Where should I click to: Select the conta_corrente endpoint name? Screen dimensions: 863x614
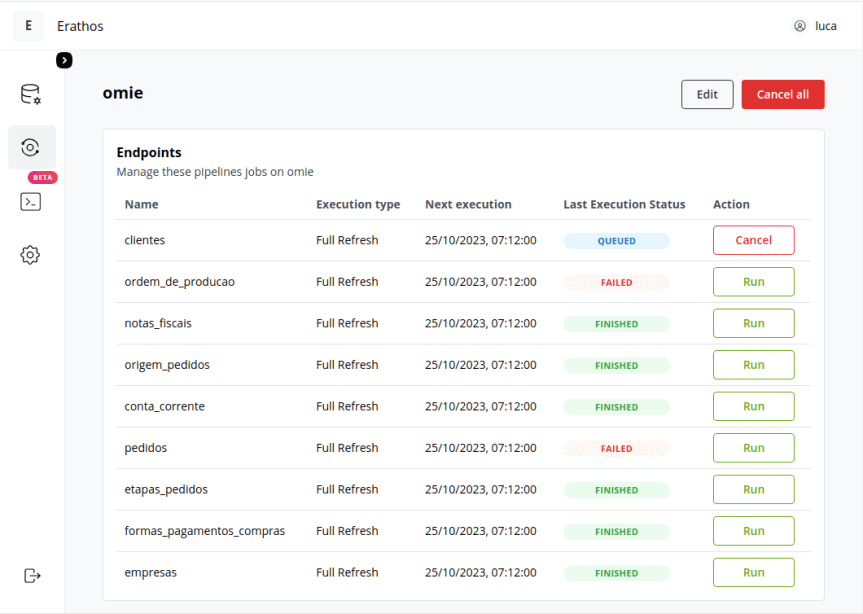point(165,406)
